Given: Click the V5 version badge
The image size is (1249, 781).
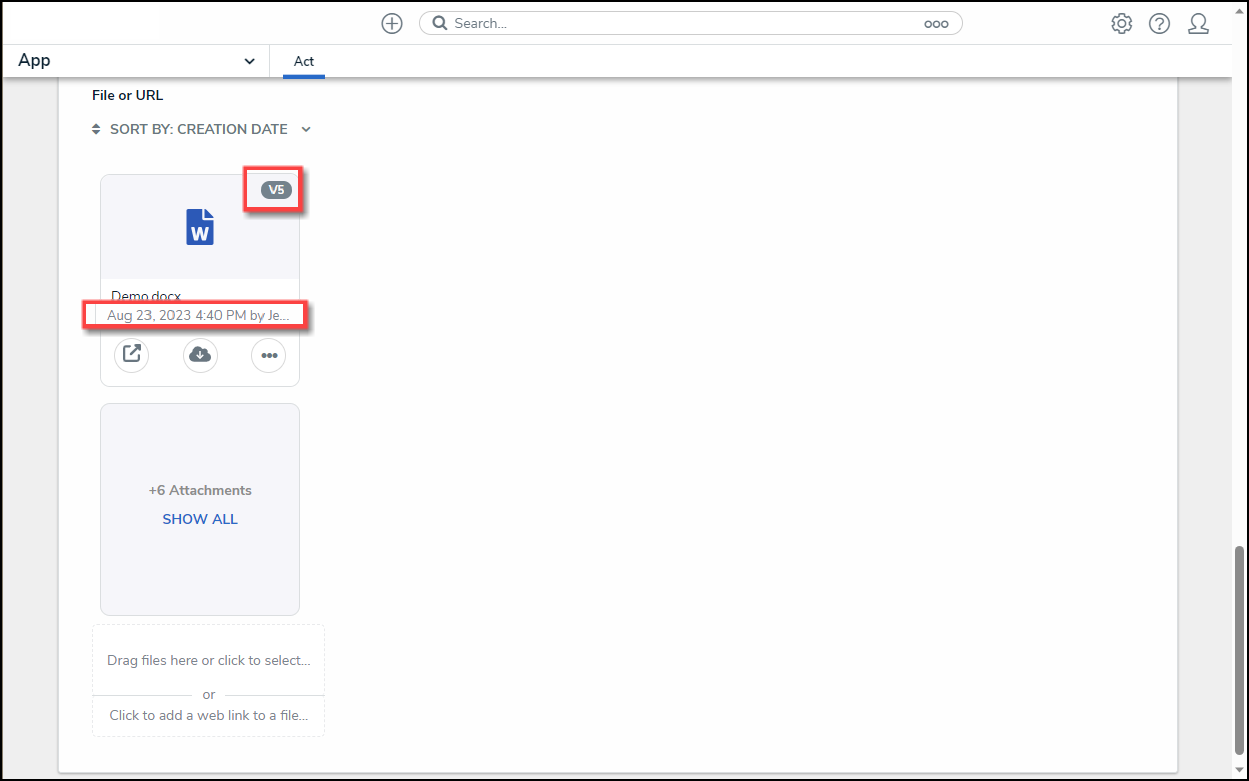Looking at the screenshot, I should [276, 189].
